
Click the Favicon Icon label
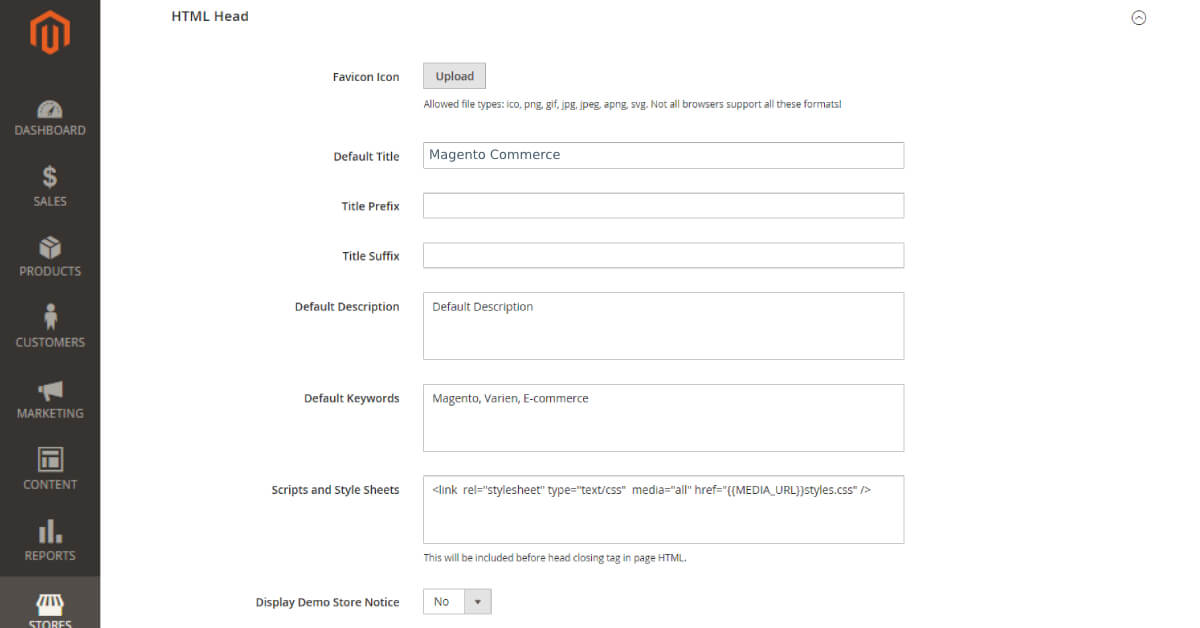(366, 77)
